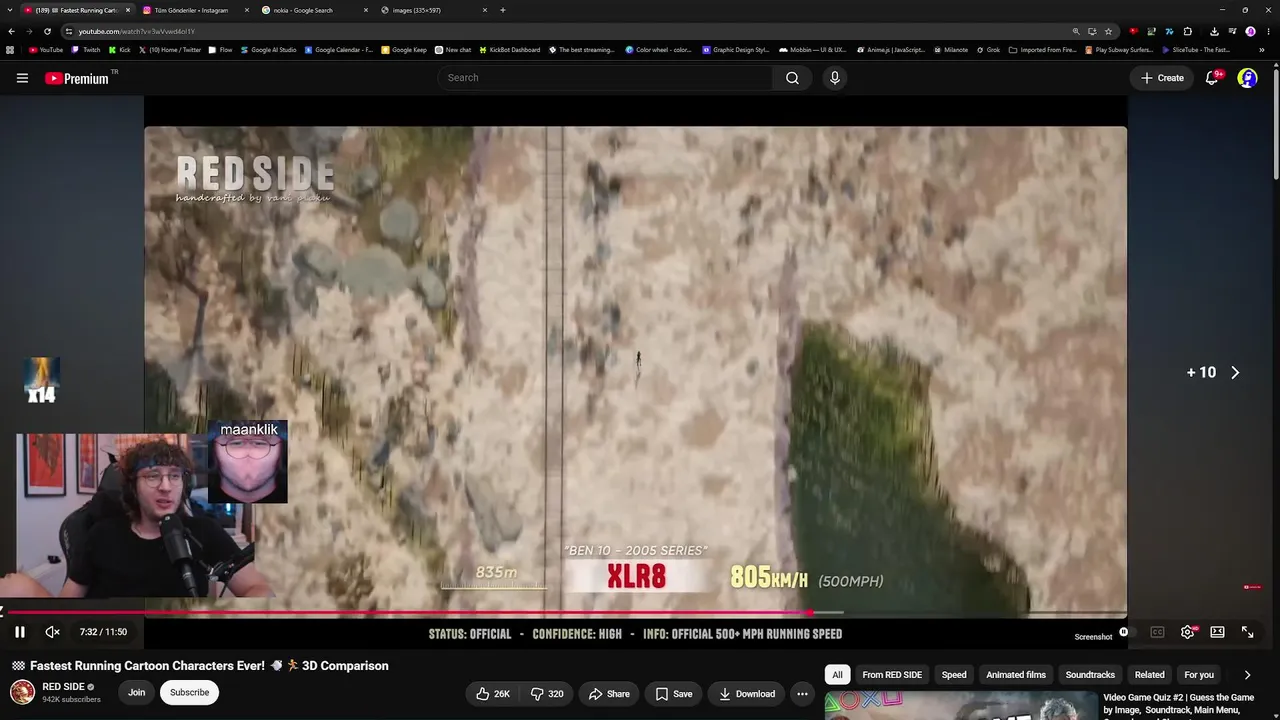Viewport: 1280px width, 720px height.
Task: Open the Twitch bookmark
Action: pos(86,50)
